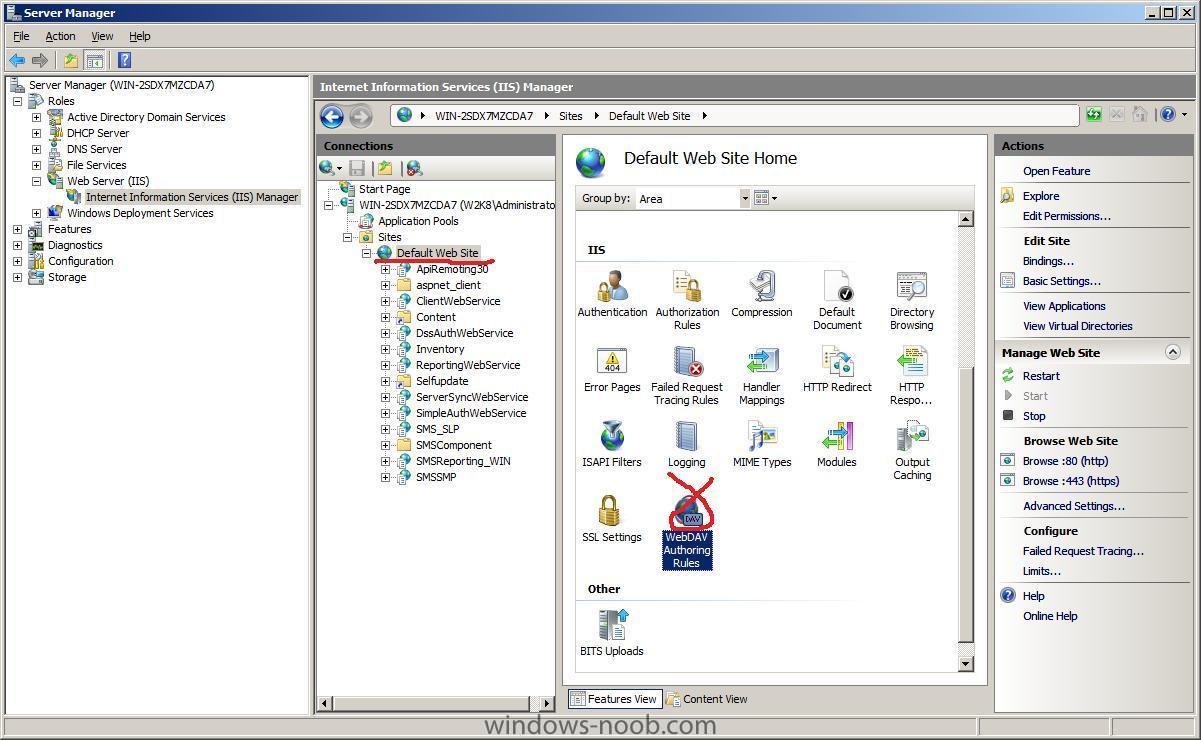The image size is (1201, 740).
Task: Collapse the Default Web Site node
Action: tap(366, 253)
